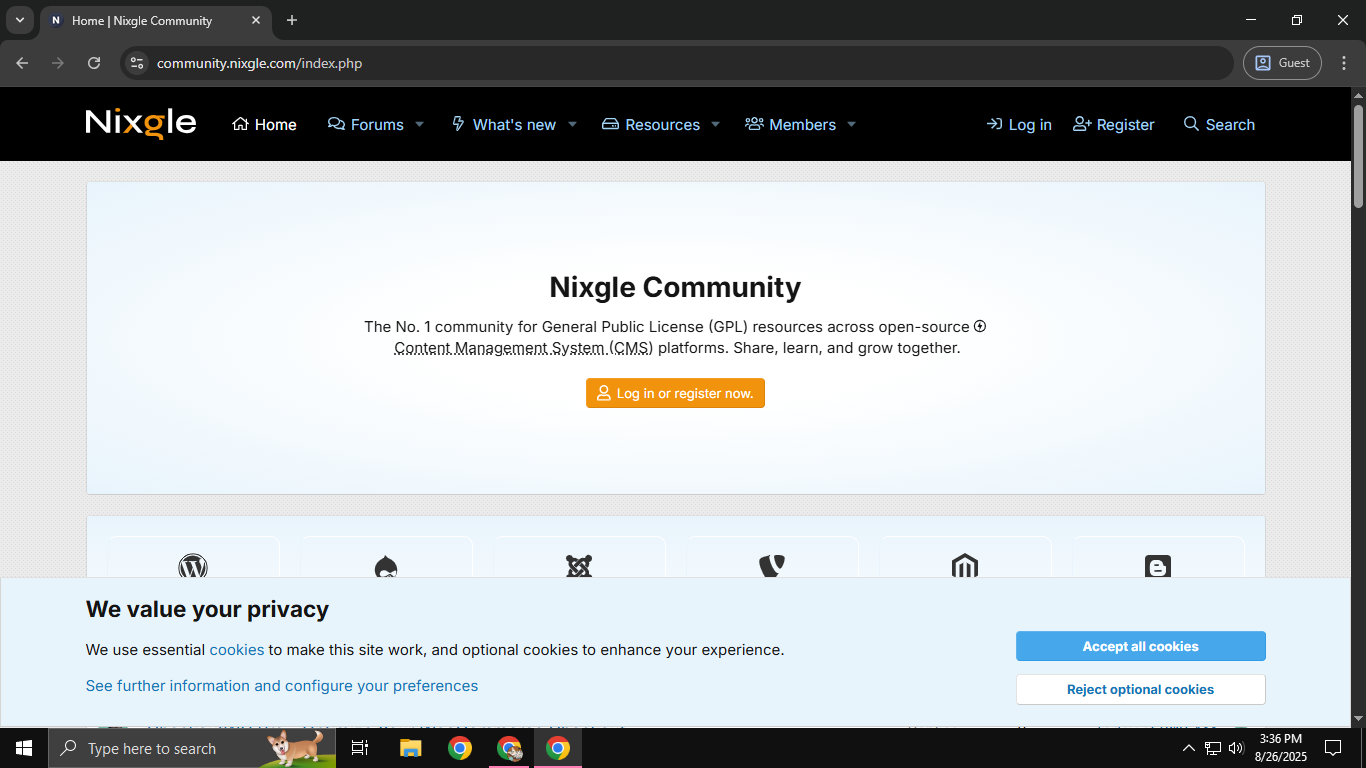Viewport: 1366px width, 768px height.
Task: Click the volume icon in tray
Action: coord(1236,748)
